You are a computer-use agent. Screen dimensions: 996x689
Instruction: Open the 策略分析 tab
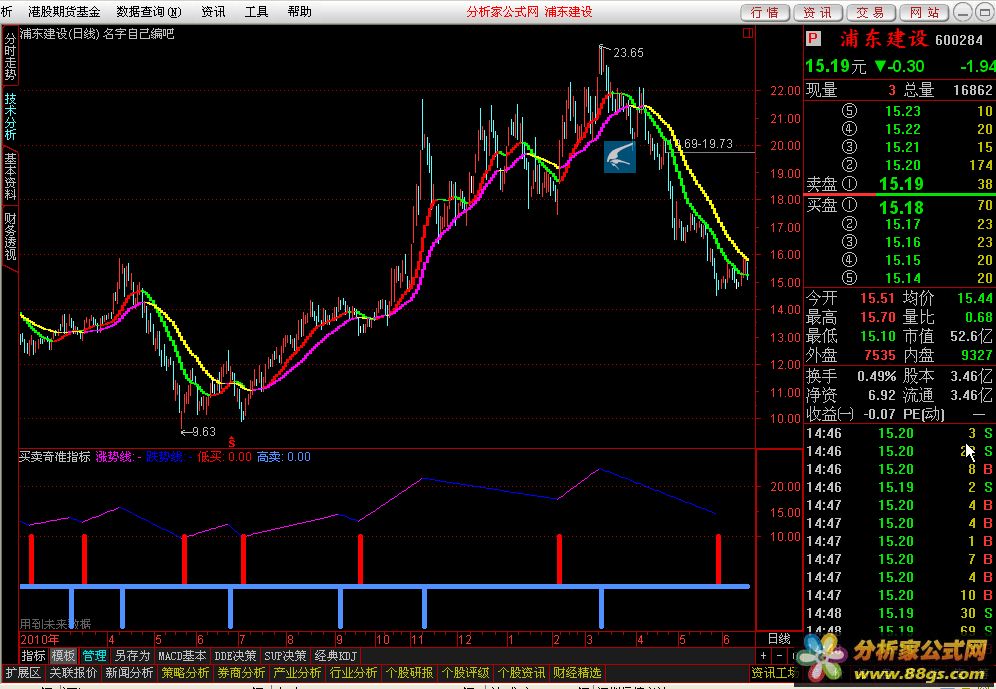pyautogui.click(x=185, y=672)
